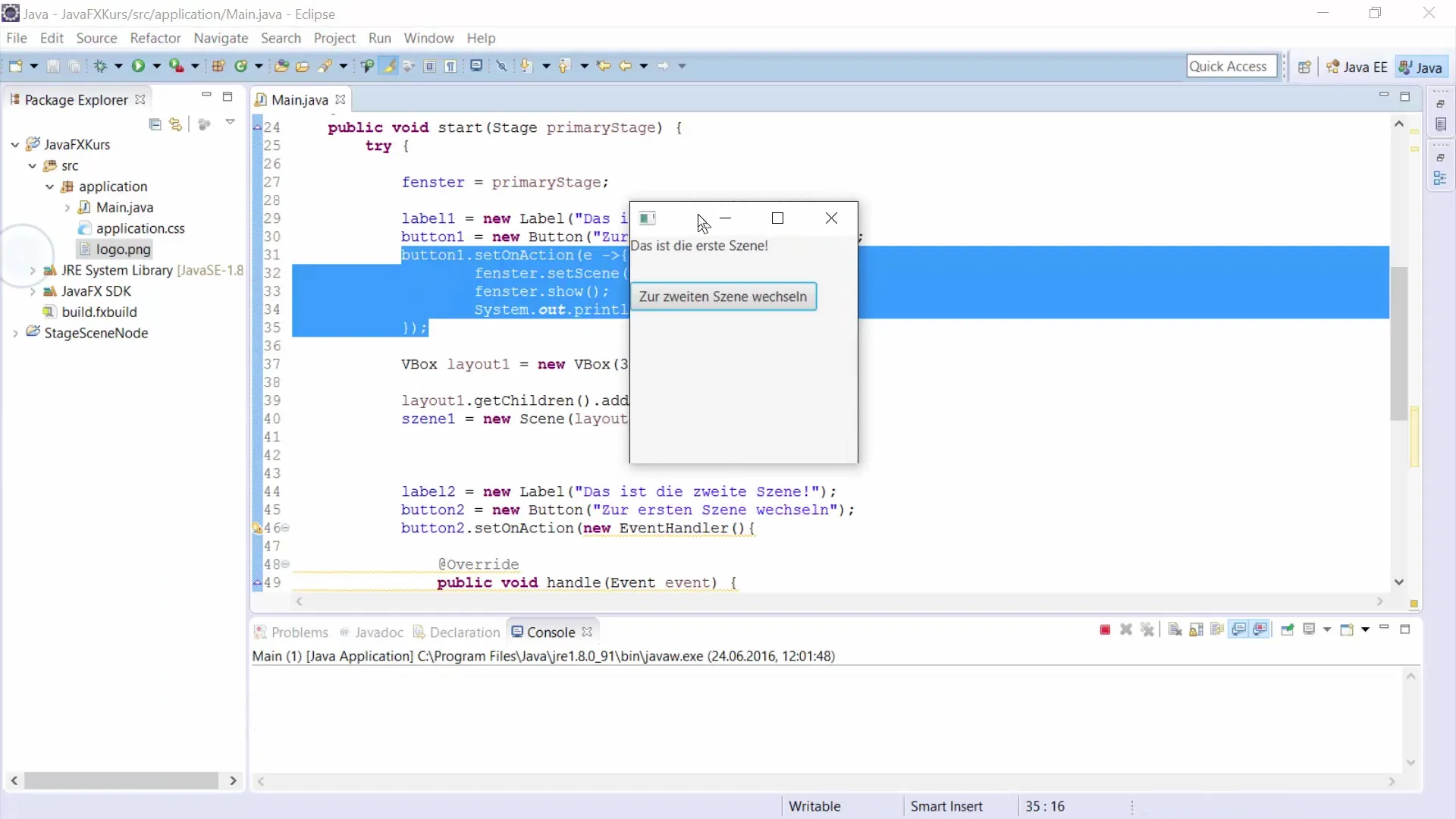Open the Display Selected Console dropdown arrow
The image size is (1456, 819).
[1327, 629]
